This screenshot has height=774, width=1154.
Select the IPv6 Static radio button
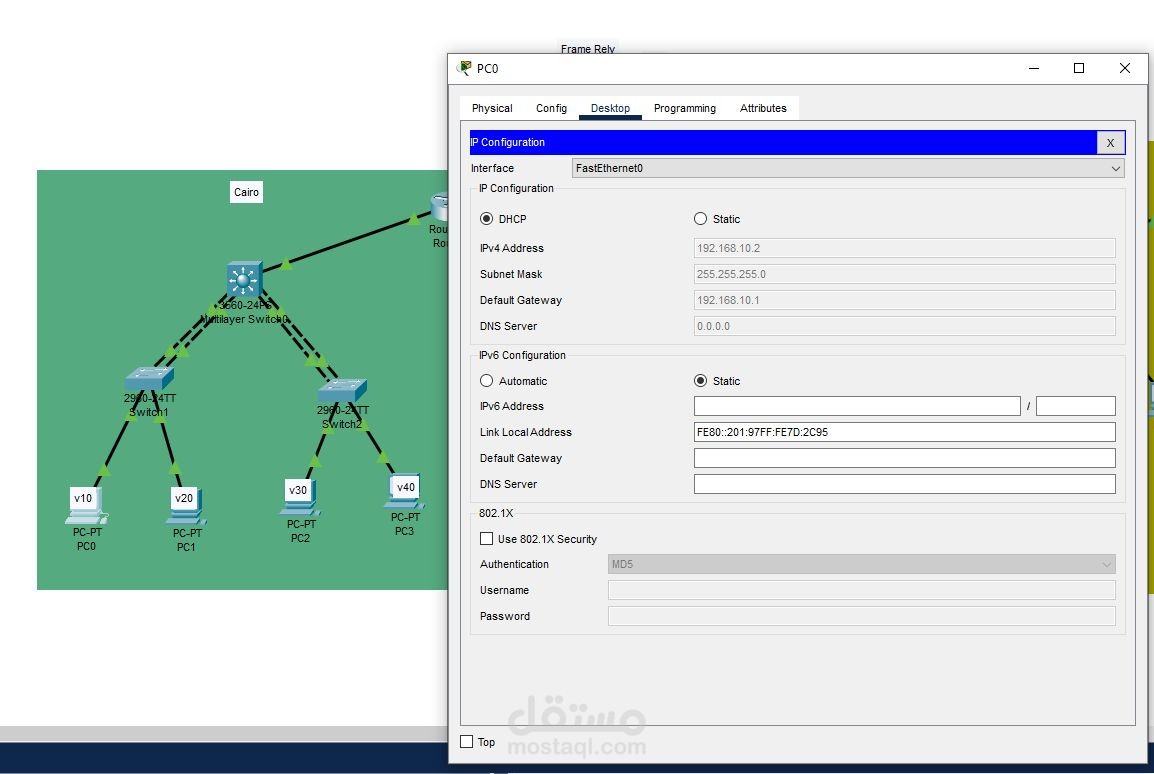[701, 380]
